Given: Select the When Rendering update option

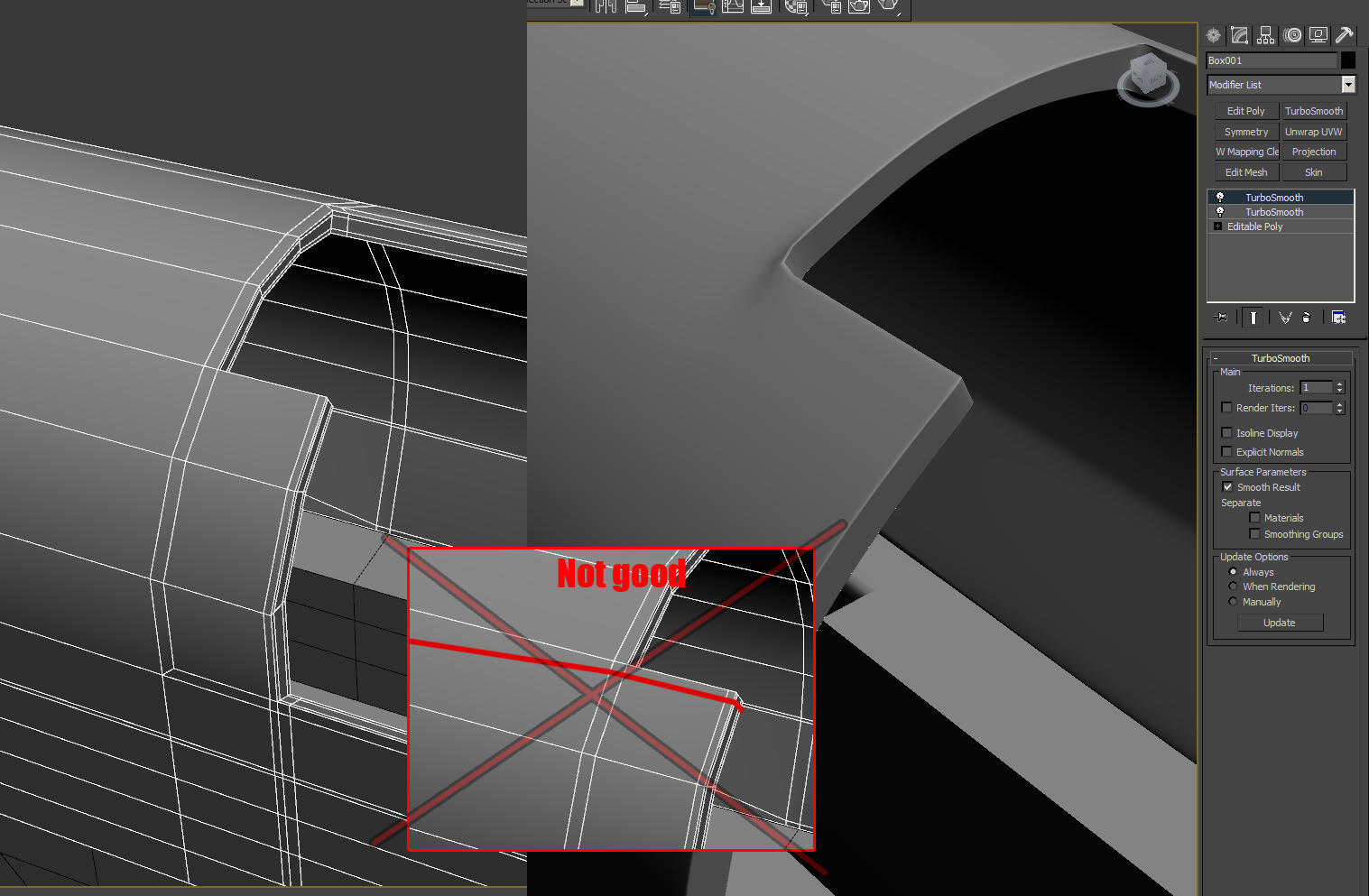Looking at the screenshot, I should (x=1233, y=587).
